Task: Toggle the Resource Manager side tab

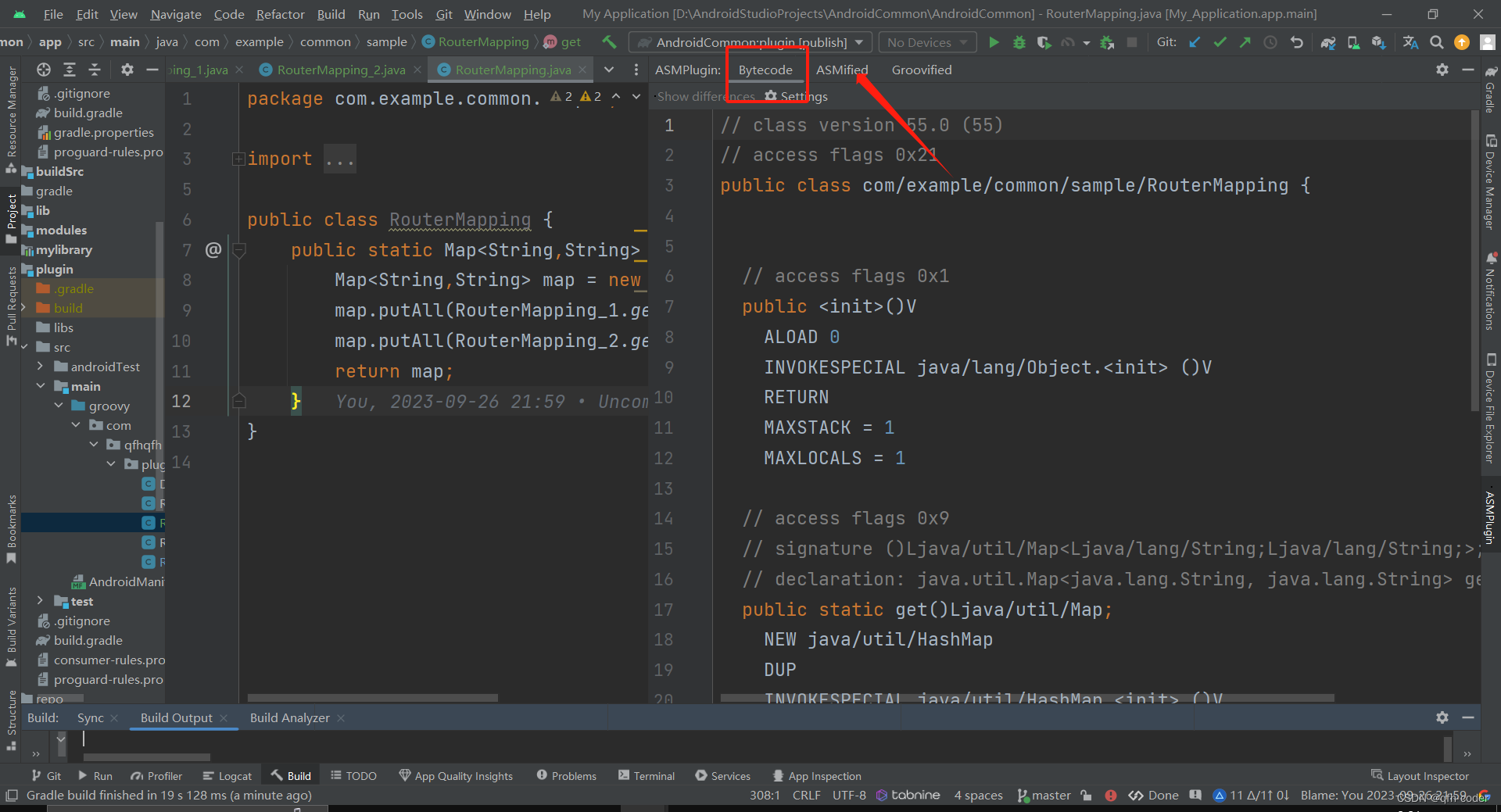Action: [x=11, y=120]
